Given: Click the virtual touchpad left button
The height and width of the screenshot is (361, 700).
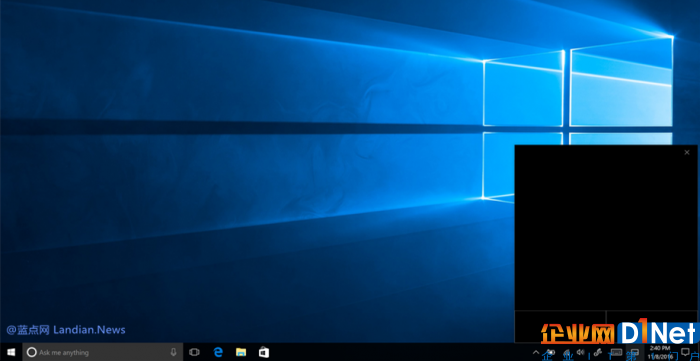Looking at the screenshot, I should (560, 327).
